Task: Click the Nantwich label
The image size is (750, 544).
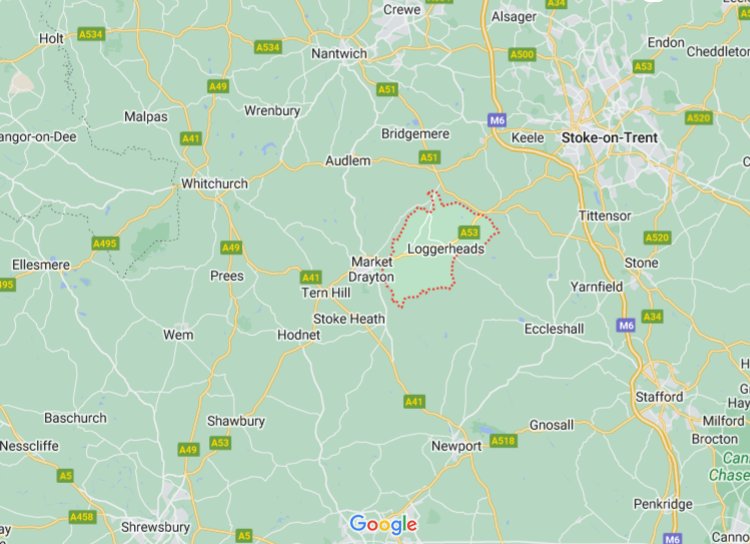Action: [x=339, y=54]
